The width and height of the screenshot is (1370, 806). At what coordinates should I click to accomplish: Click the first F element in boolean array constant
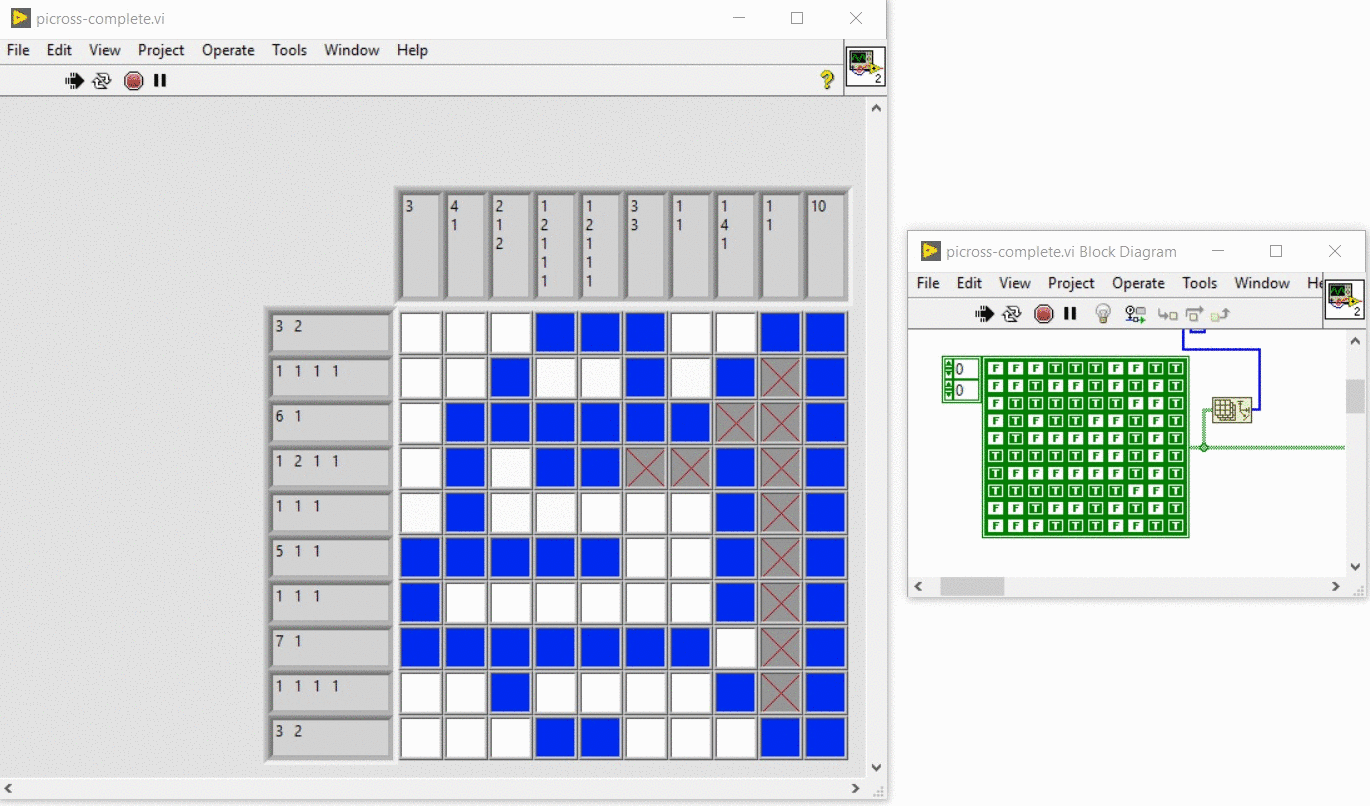995,368
